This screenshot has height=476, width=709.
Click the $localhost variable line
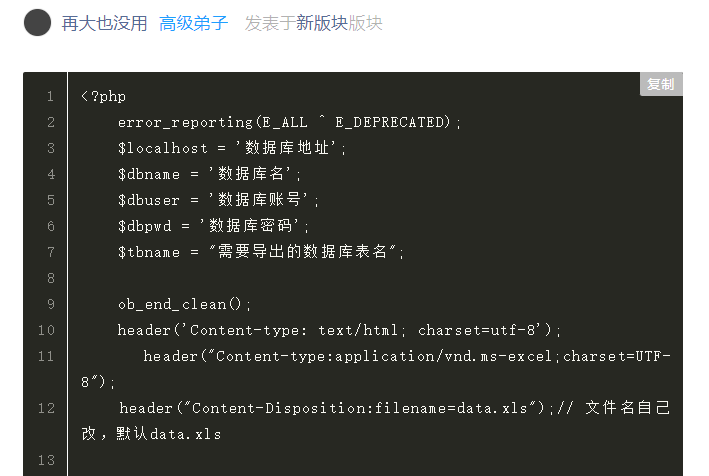pos(232,148)
